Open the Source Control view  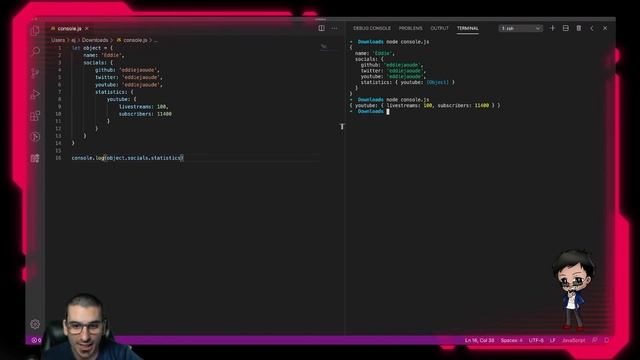point(35,73)
